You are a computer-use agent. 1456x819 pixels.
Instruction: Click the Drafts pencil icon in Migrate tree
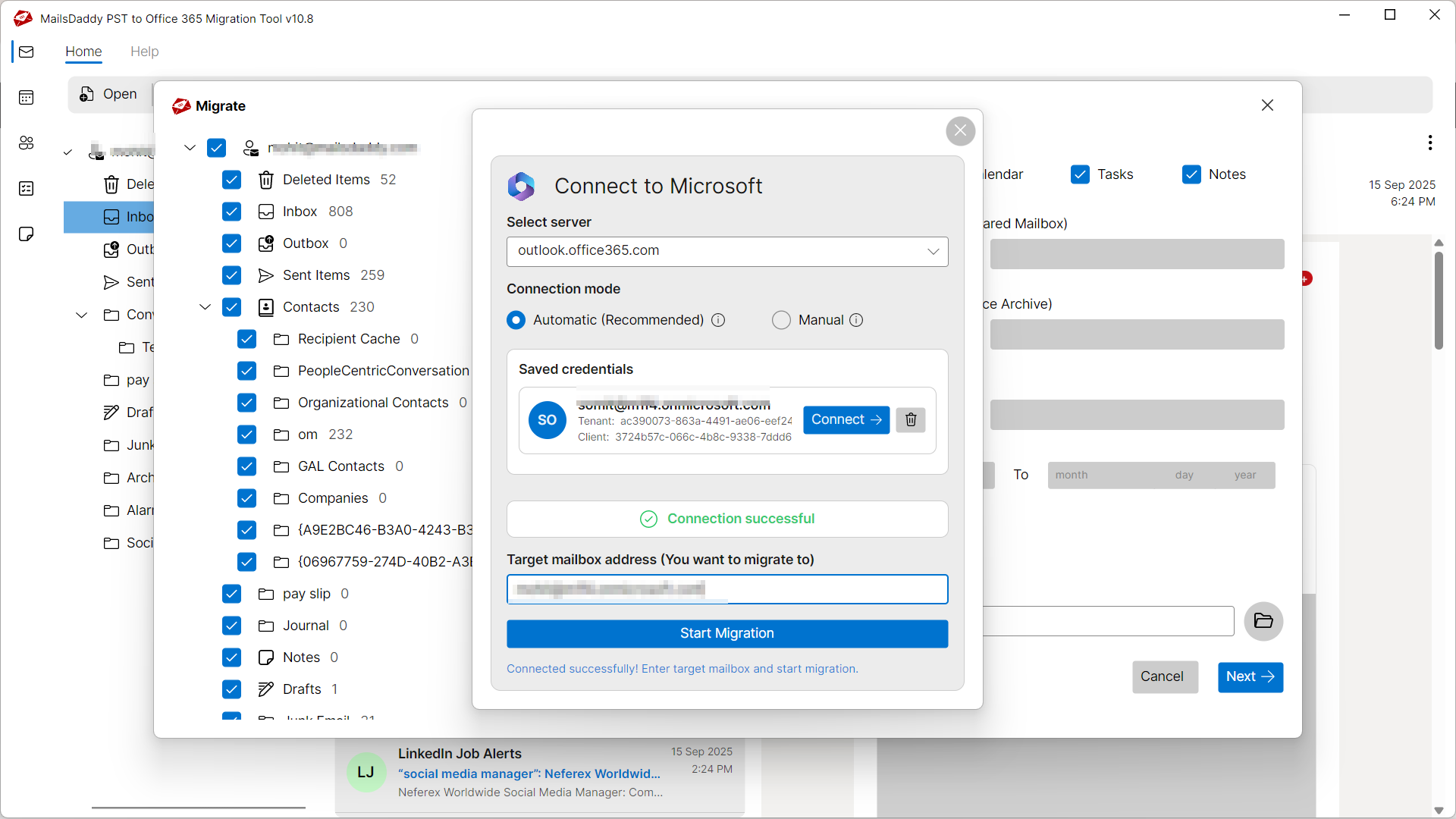pos(266,689)
